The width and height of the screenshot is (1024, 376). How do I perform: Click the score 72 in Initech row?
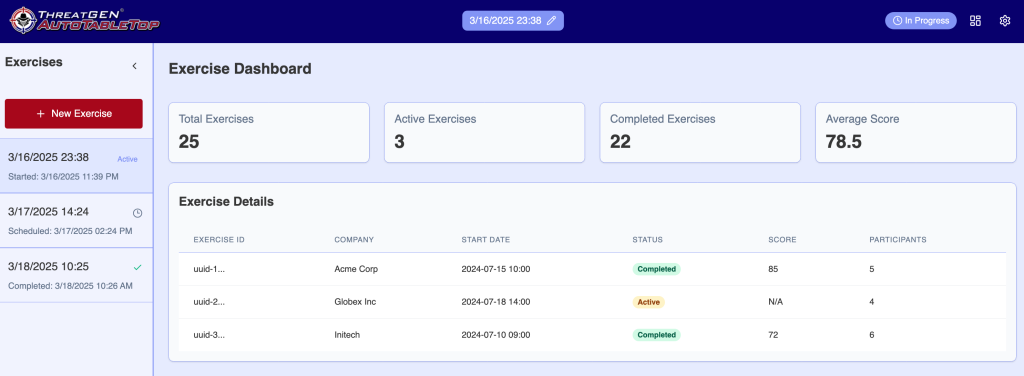click(x=773, y=335)
